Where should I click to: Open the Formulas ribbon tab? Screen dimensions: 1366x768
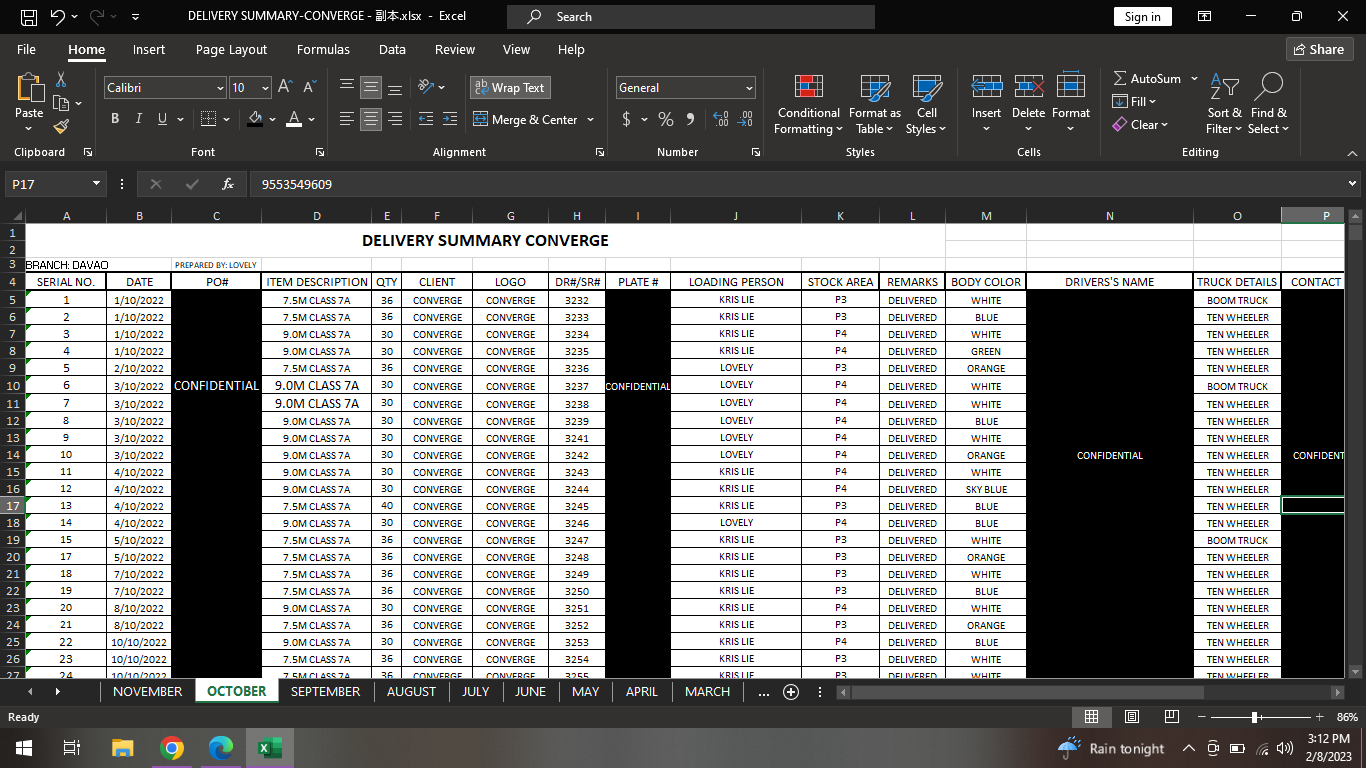coord(323,49)
